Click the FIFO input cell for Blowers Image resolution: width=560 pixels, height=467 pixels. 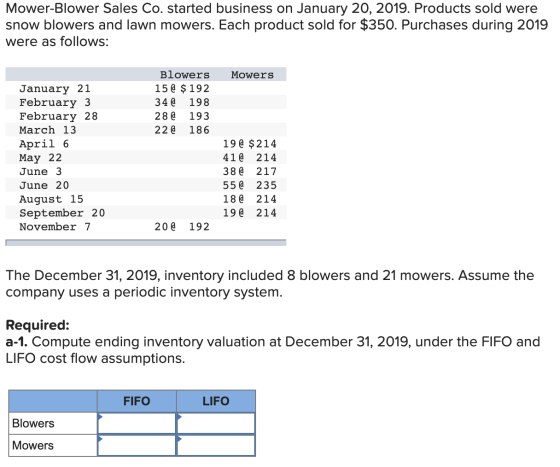click(137, 423)
